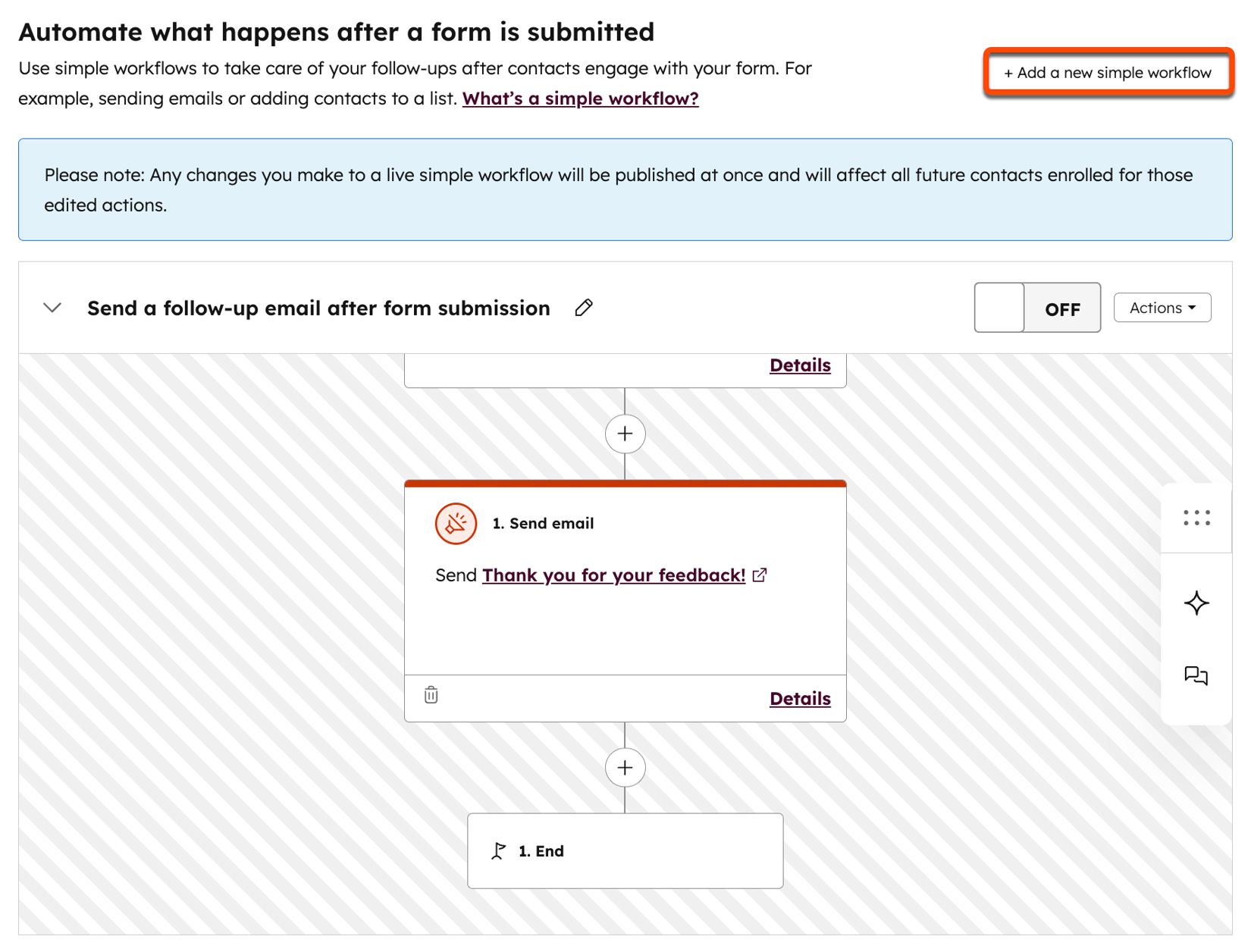Viewport: 1251px width, 952px height.
Task: Select the 1. End step box
Action: [625, 851]
